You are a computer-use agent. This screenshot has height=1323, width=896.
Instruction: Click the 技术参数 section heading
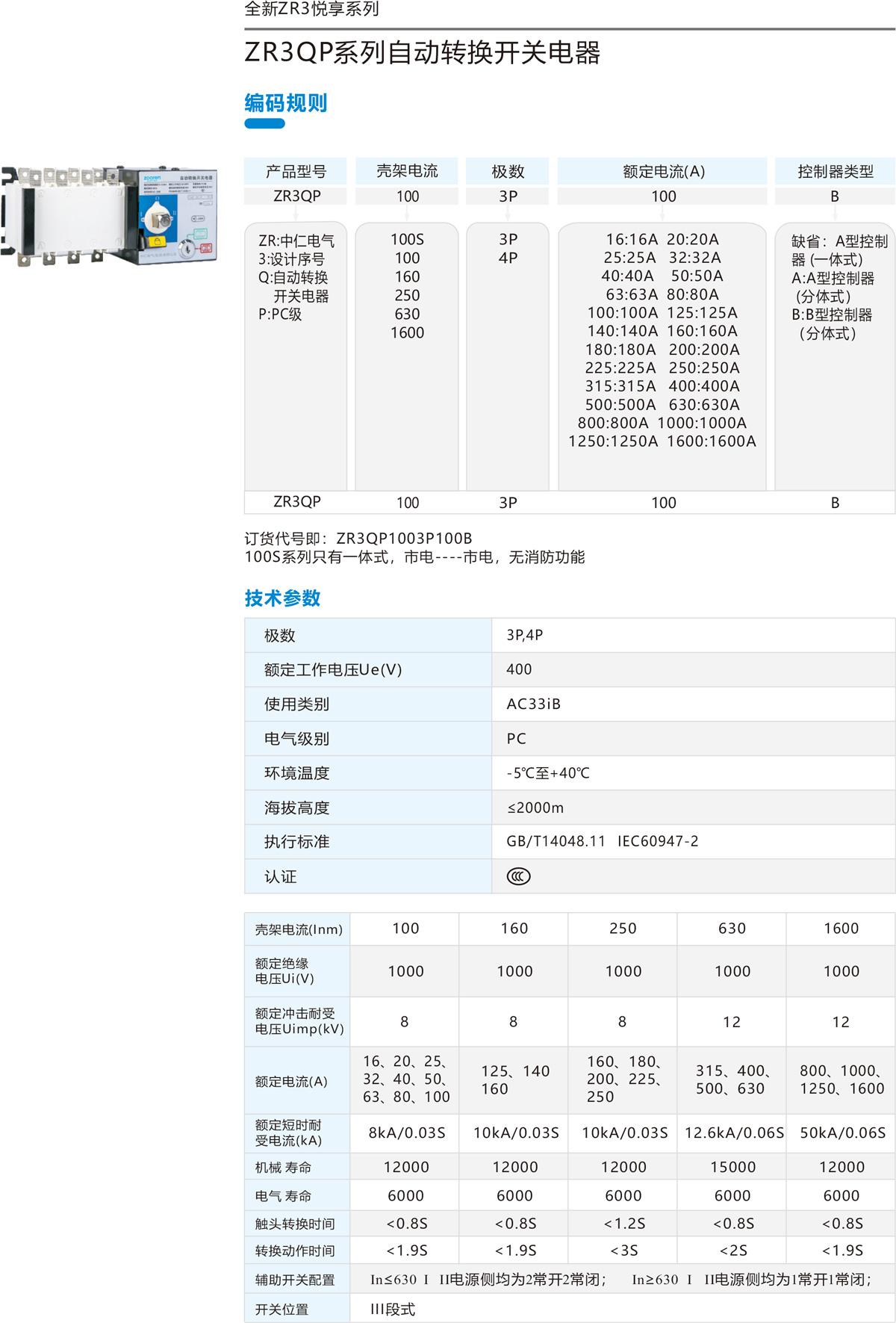pyautogui.click(x=282, y=598)
